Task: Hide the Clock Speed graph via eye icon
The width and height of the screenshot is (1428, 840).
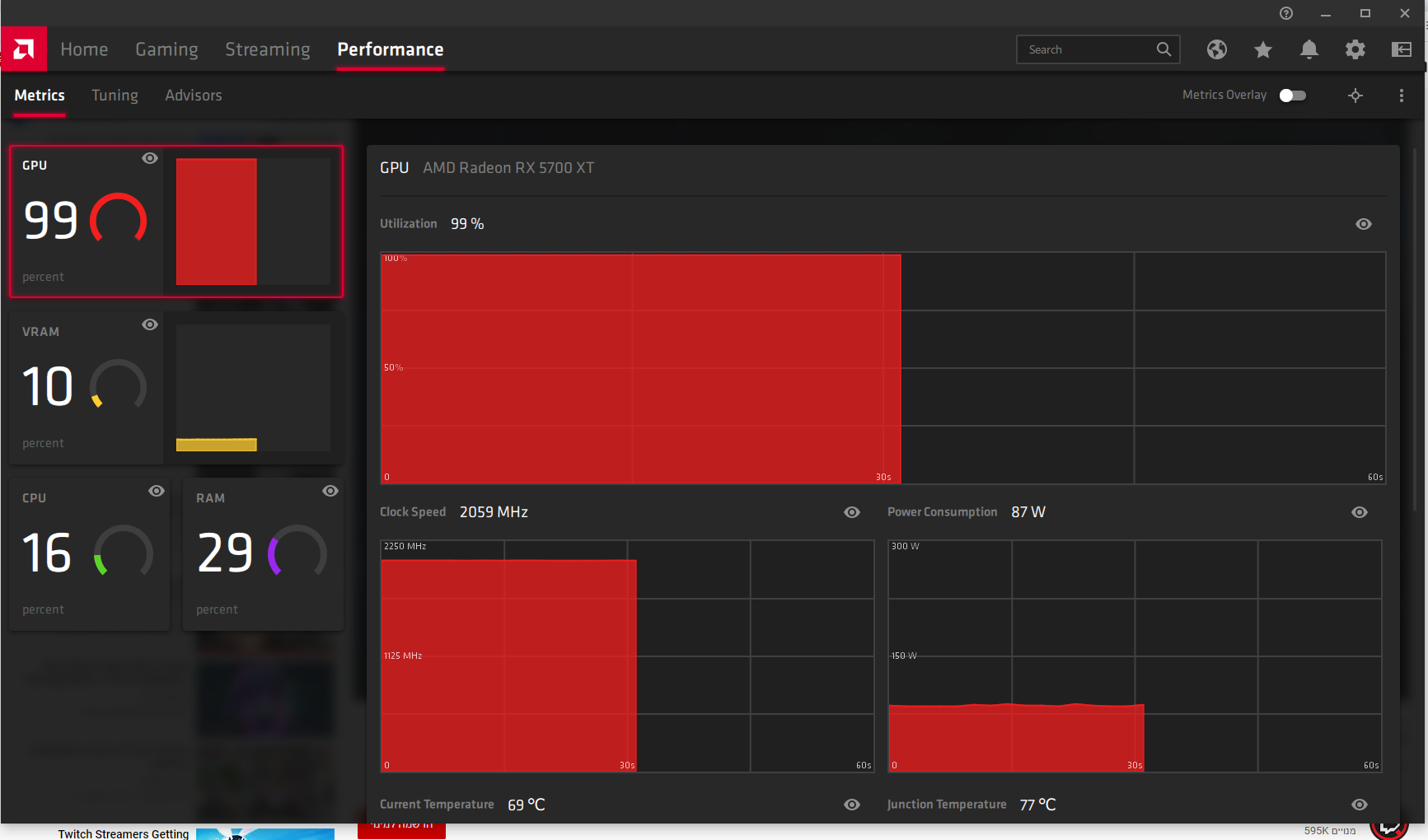Action: [x=851, y=512]
